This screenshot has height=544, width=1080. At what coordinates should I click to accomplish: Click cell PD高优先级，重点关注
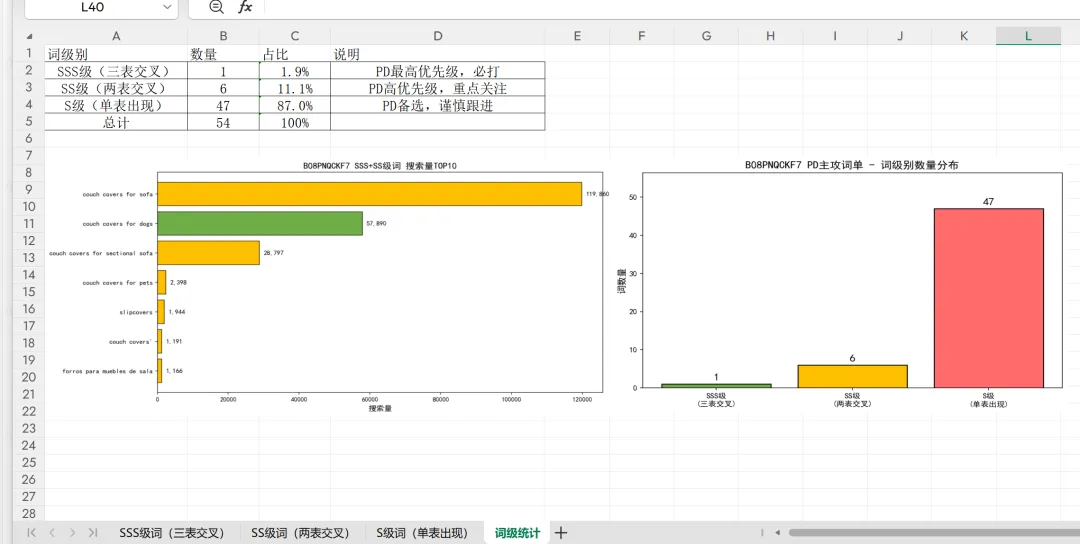[x=437, y=87]
